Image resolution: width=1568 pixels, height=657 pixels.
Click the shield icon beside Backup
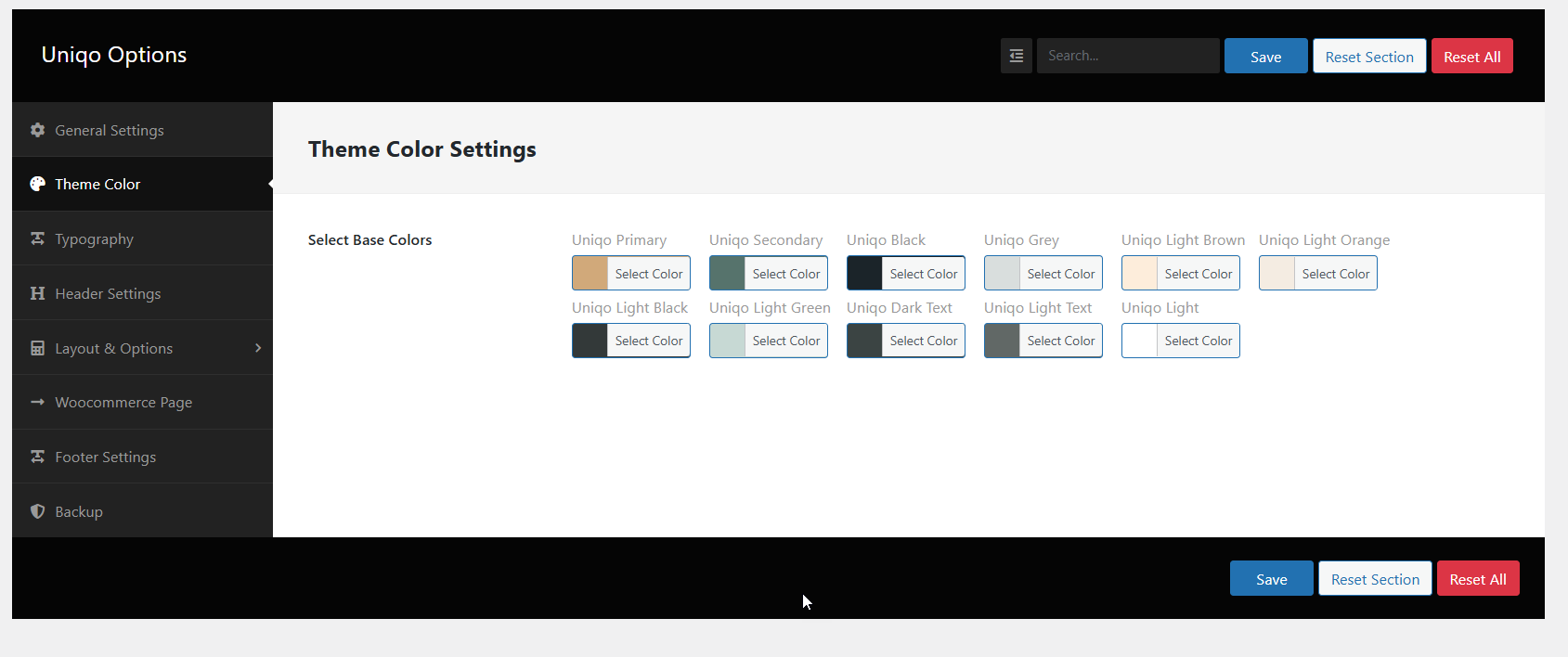point(37,511)
